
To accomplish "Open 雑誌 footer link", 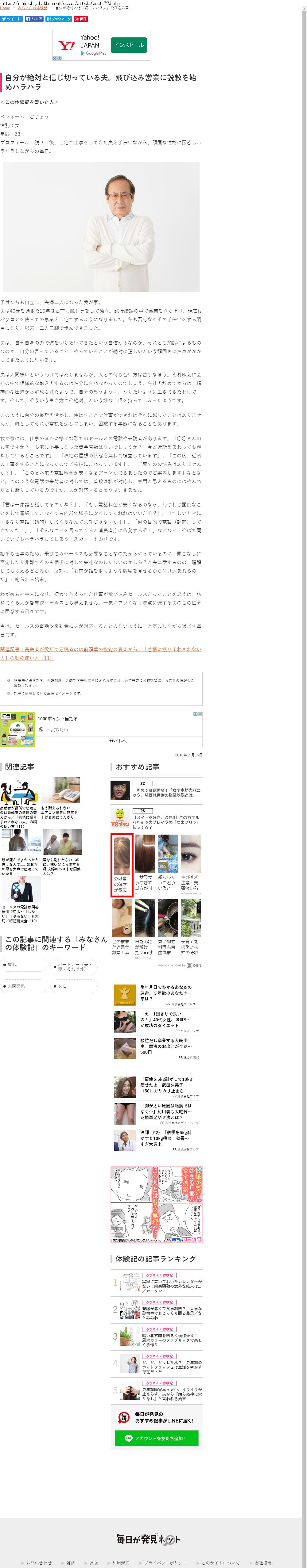I will [71, 1562].
